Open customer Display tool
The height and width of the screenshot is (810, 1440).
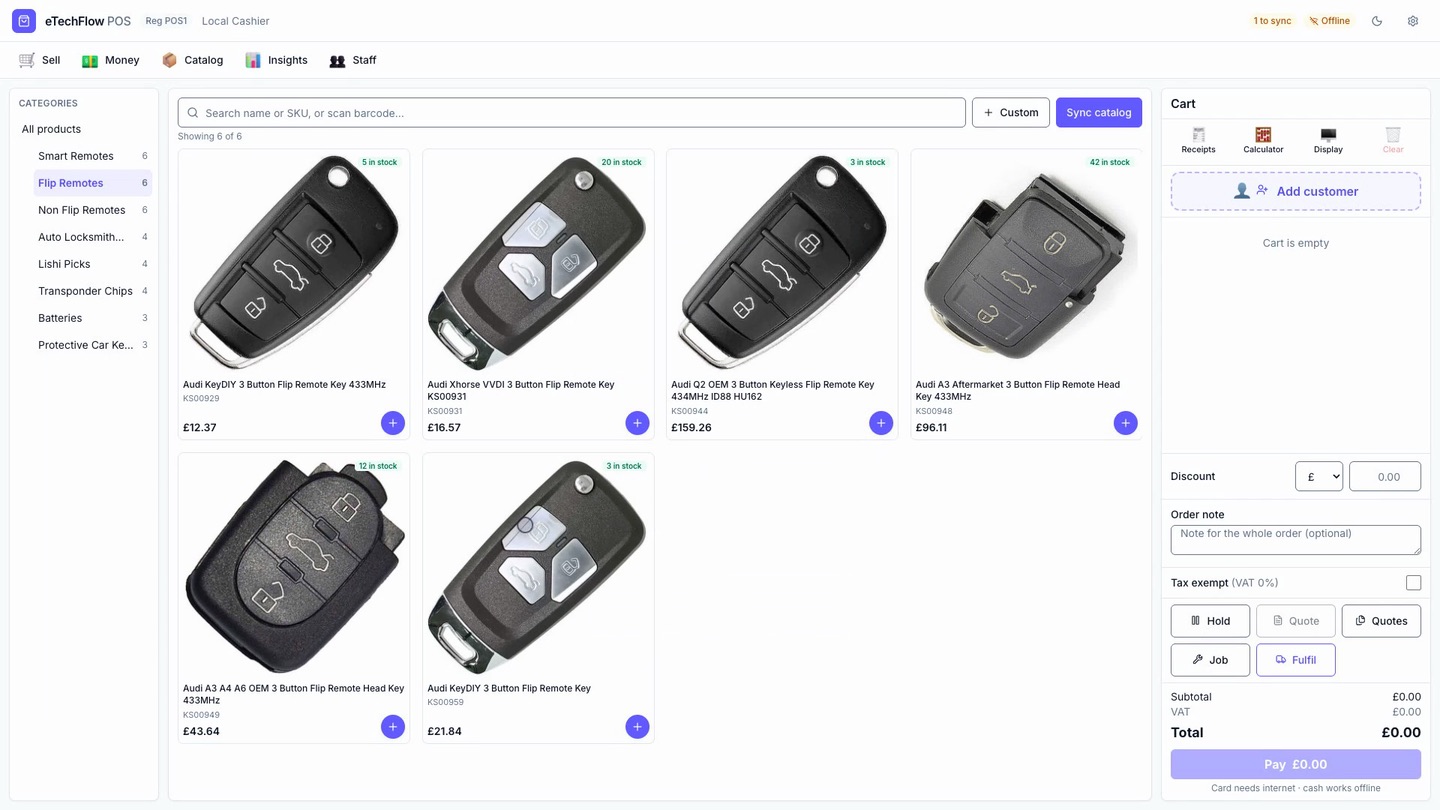pos(1328,140)
